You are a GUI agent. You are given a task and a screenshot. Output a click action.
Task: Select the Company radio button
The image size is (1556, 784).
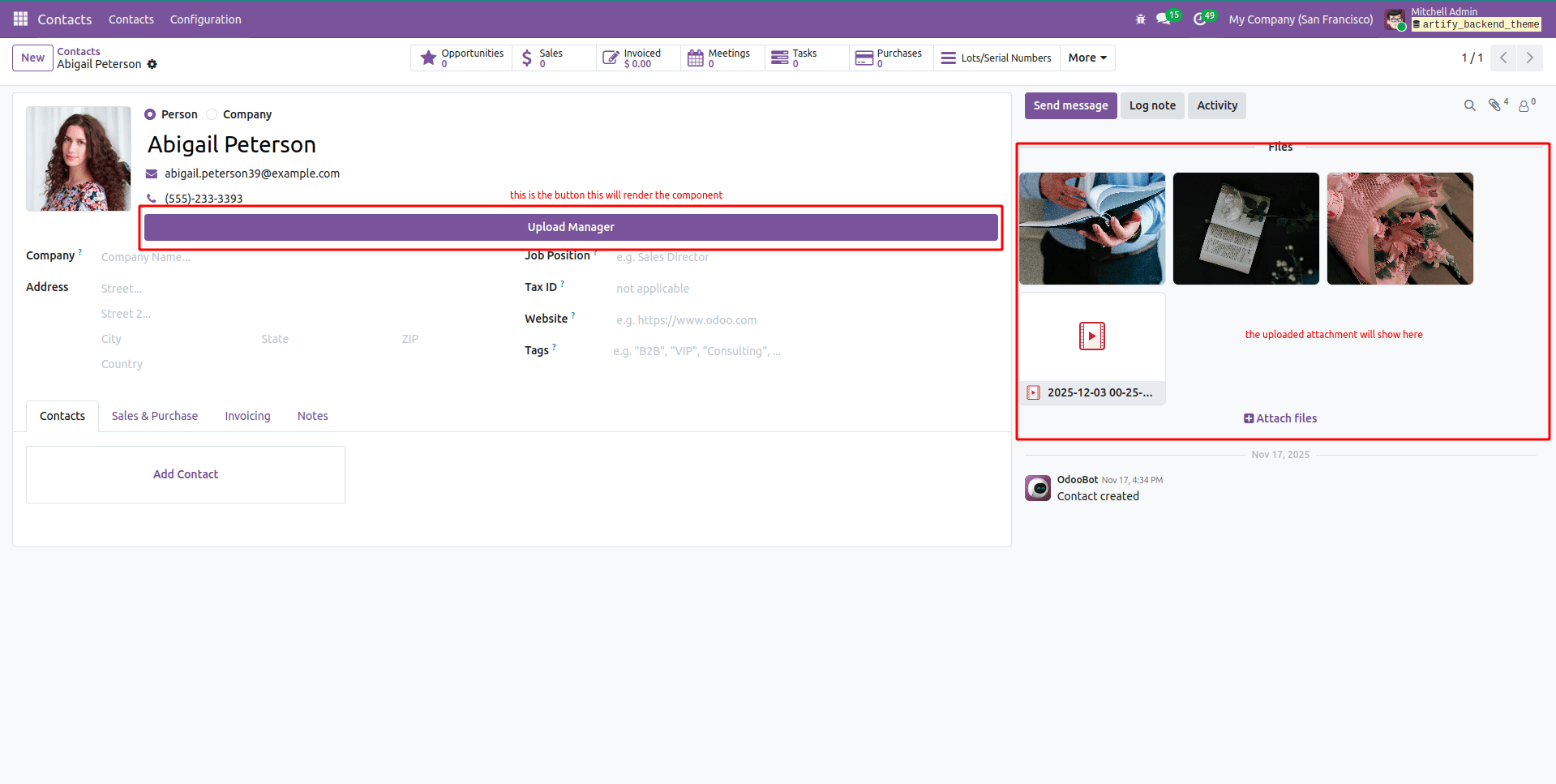coord(211,114)
